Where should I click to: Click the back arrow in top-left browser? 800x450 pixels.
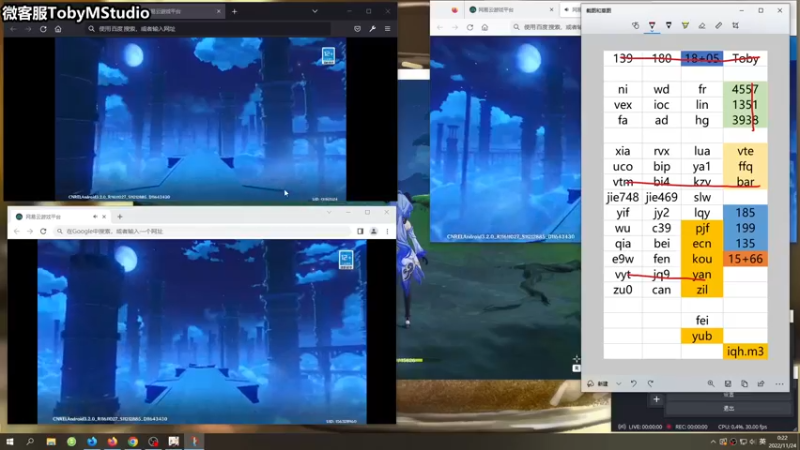pos(13,29)
